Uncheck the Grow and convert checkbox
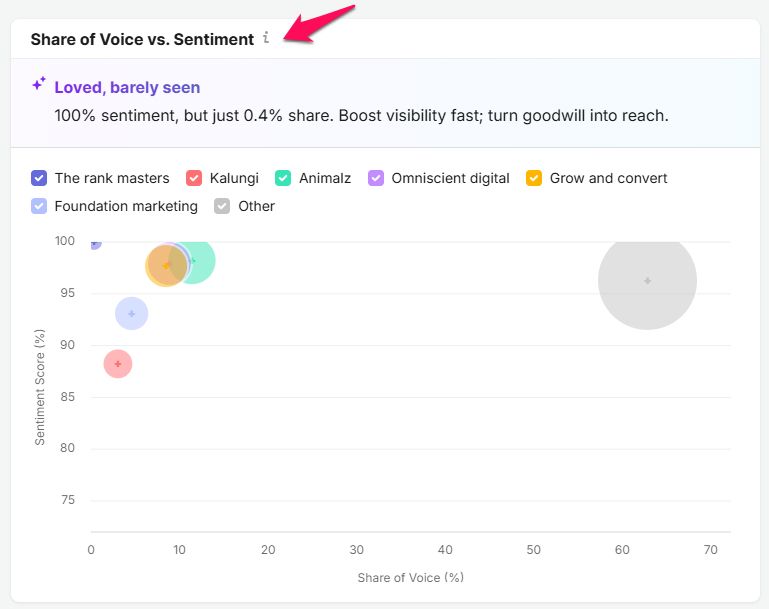 (534, 178)
